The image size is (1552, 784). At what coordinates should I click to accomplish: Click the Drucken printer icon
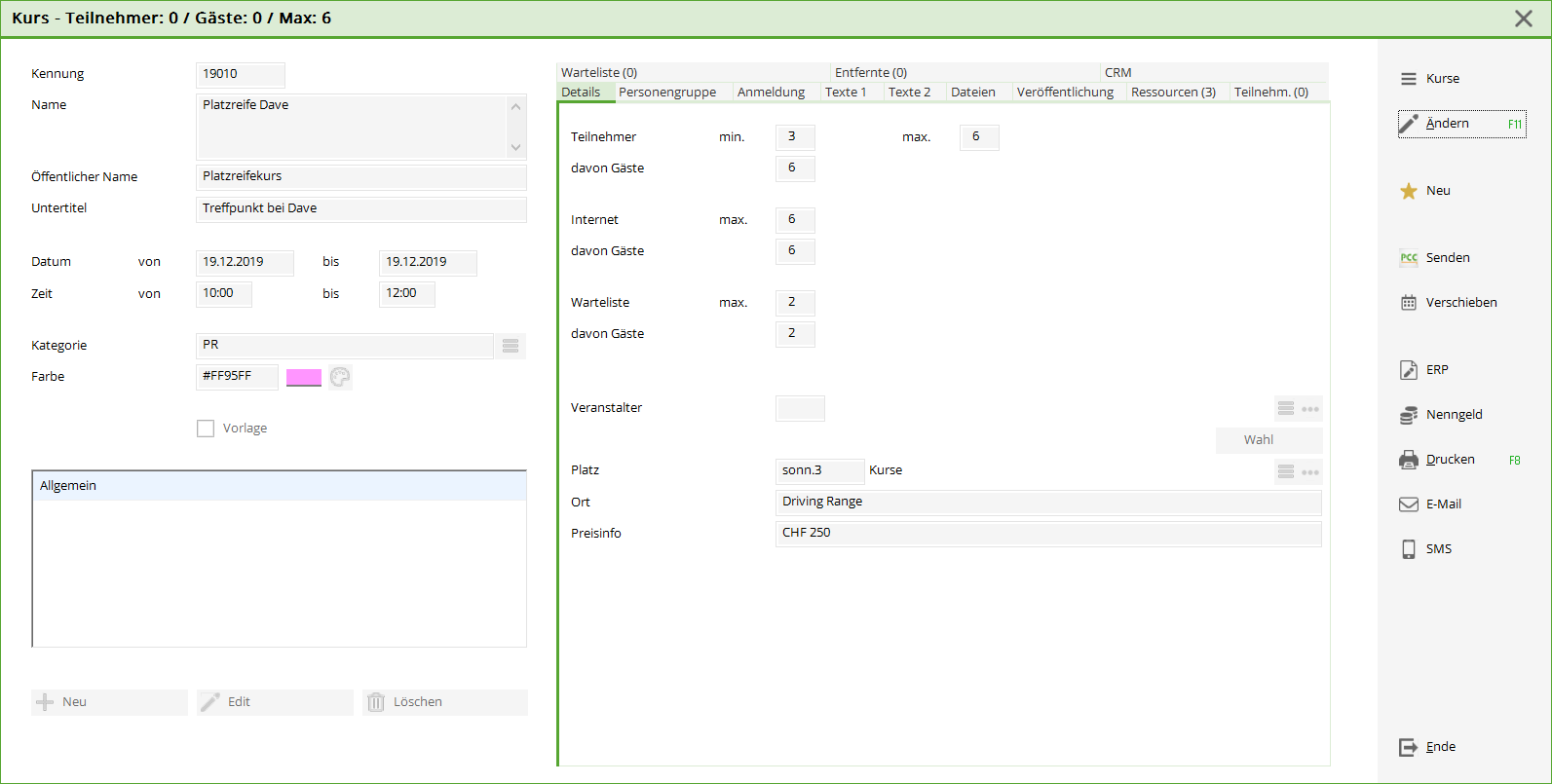pyautogui.click(x=1408, y=460)
